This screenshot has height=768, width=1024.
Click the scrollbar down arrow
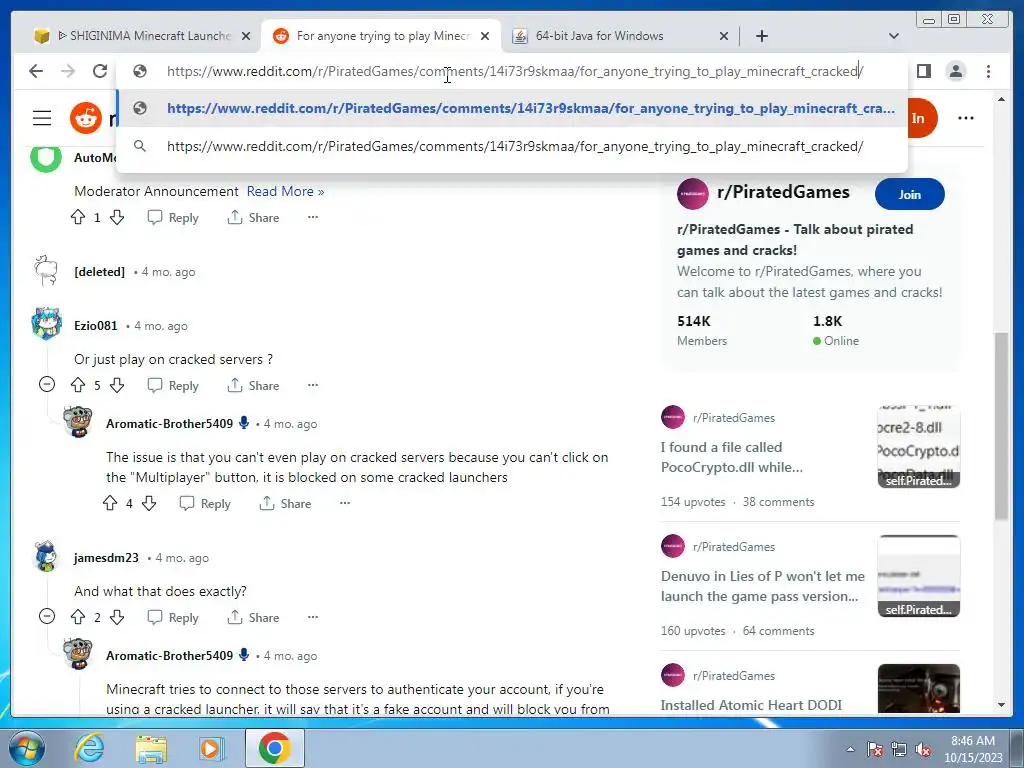pos(1001,705)
